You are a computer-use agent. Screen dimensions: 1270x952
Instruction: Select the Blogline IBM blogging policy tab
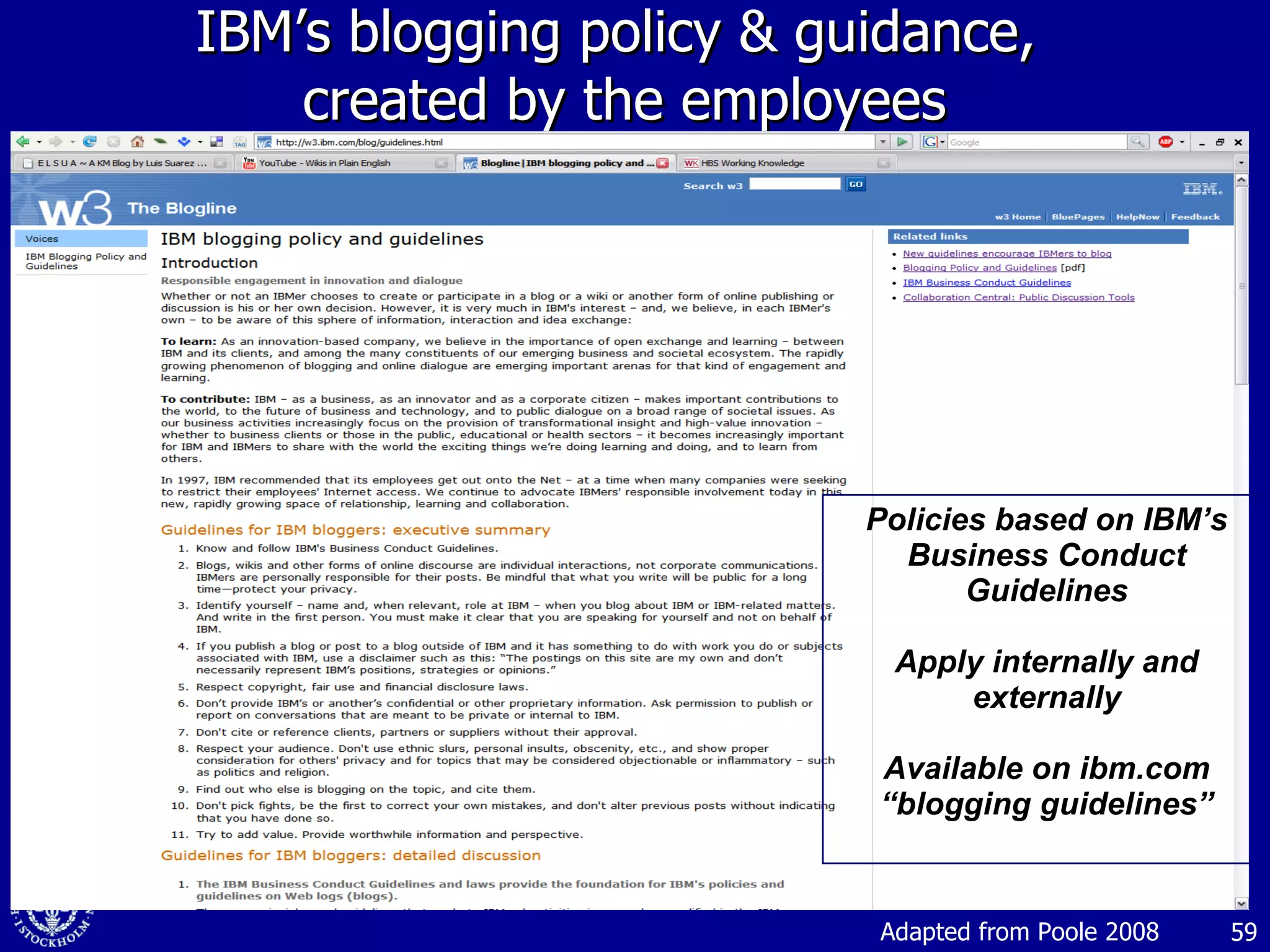566,163
